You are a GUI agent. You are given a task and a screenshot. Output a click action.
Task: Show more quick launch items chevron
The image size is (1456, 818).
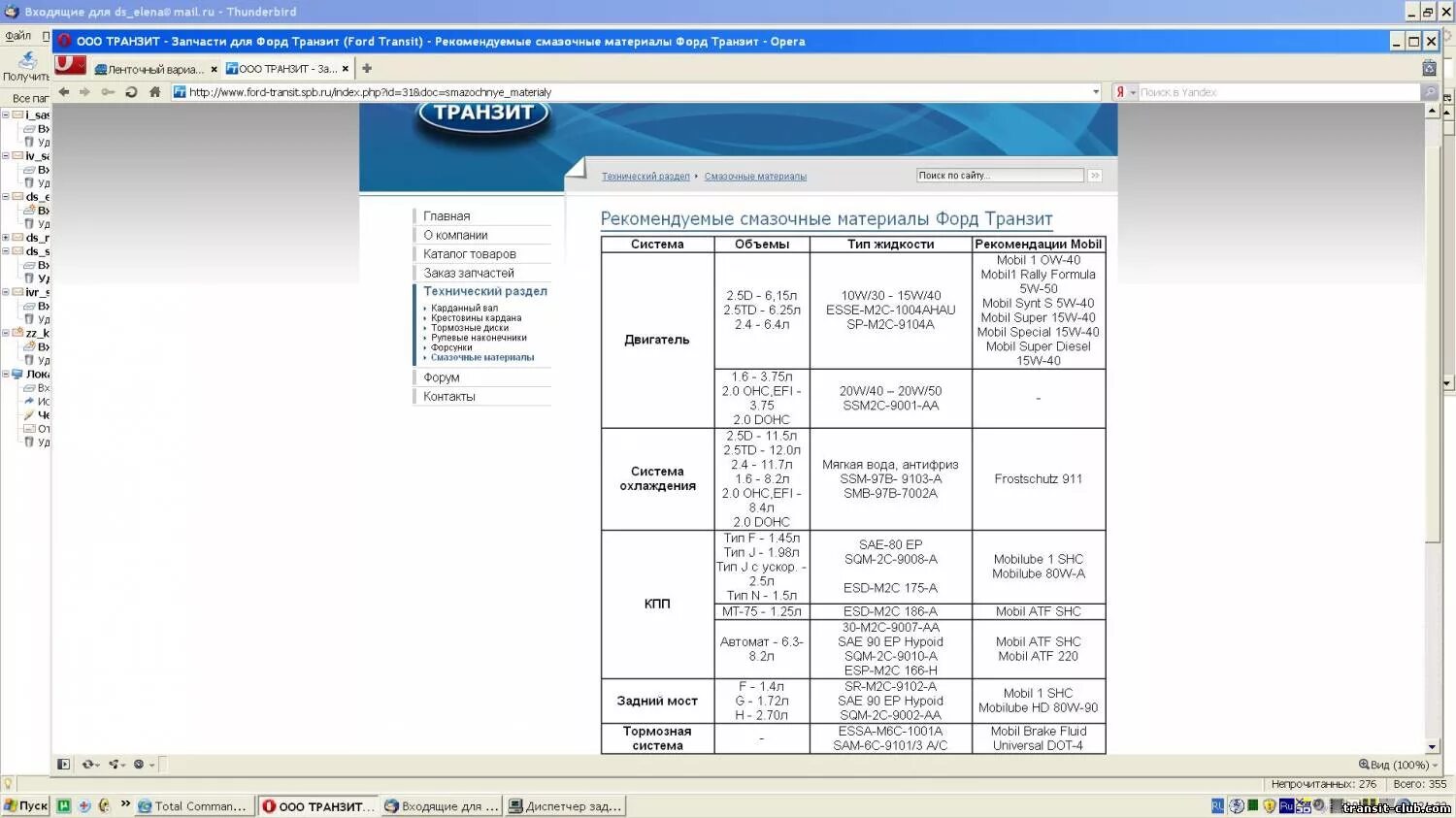[125, 803]
